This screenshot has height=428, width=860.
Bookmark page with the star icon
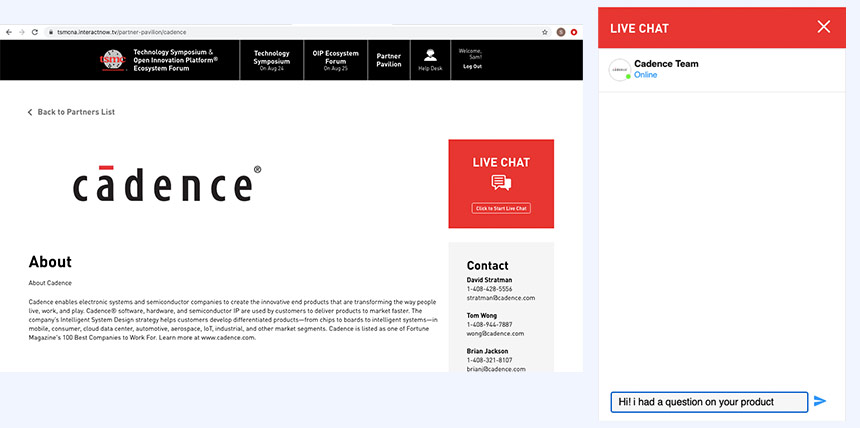tap(545, 32)
